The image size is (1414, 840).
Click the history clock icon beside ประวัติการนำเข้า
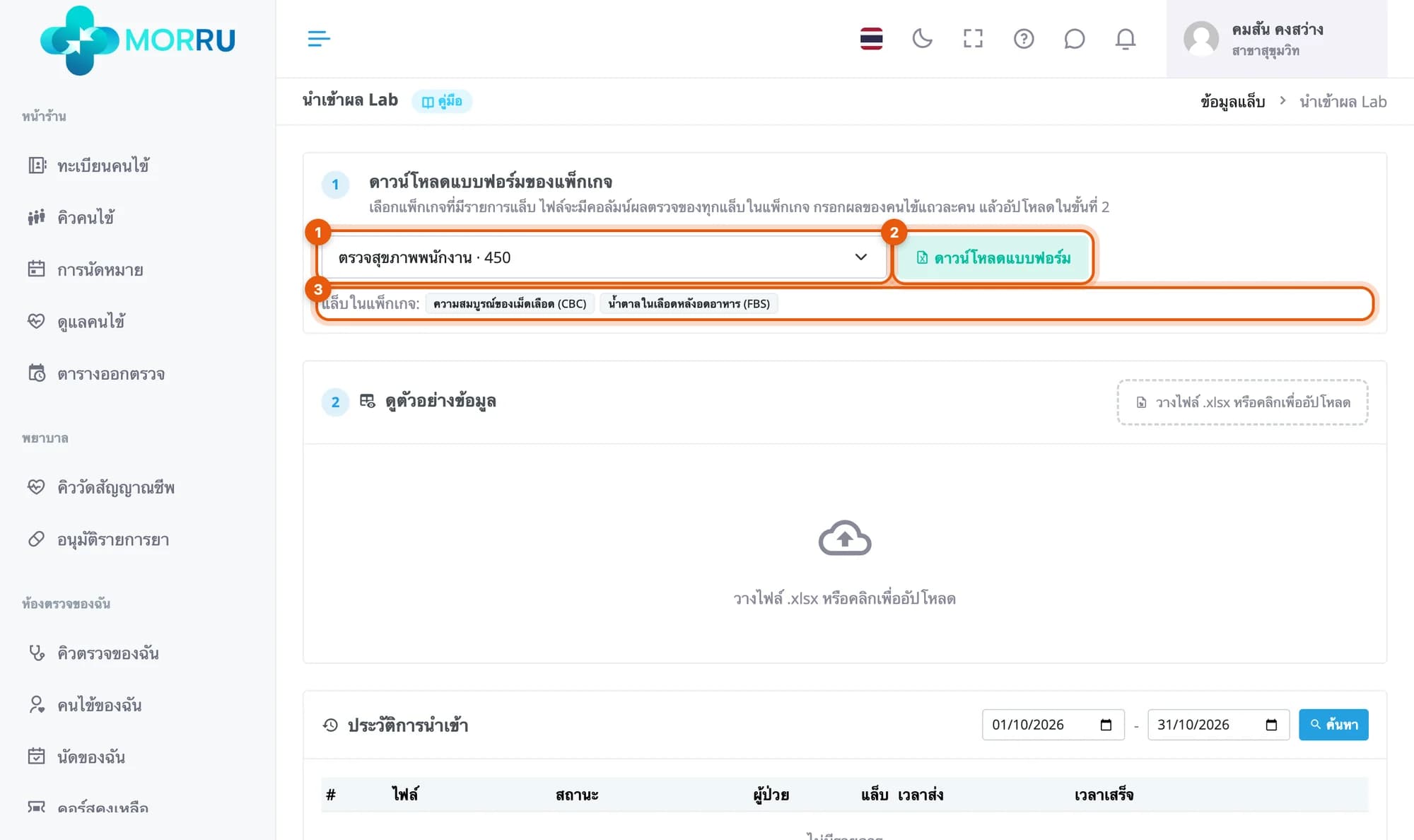point(330,725)
